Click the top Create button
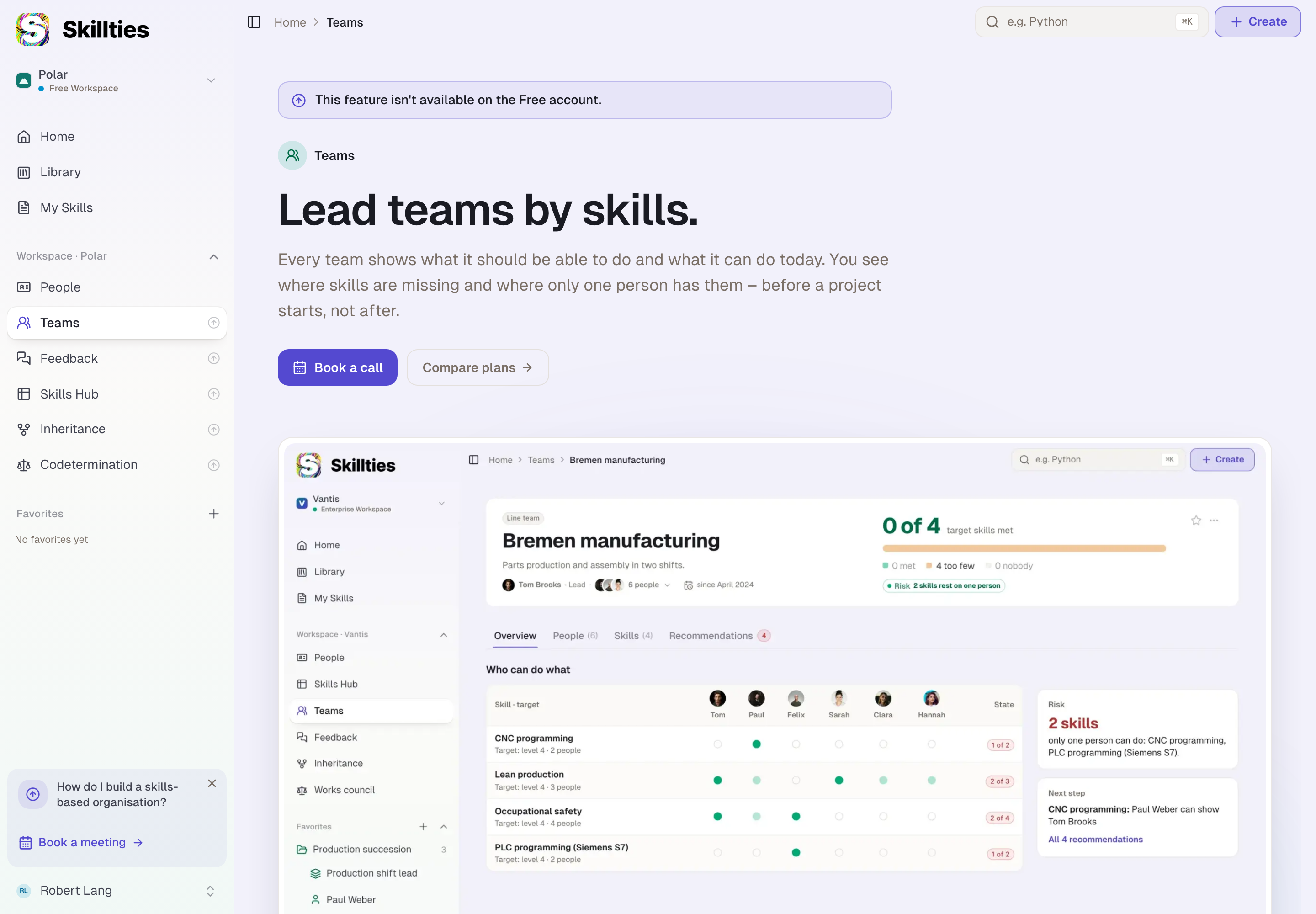This screenshot has width=1316, height=914. click(1258, 22)
